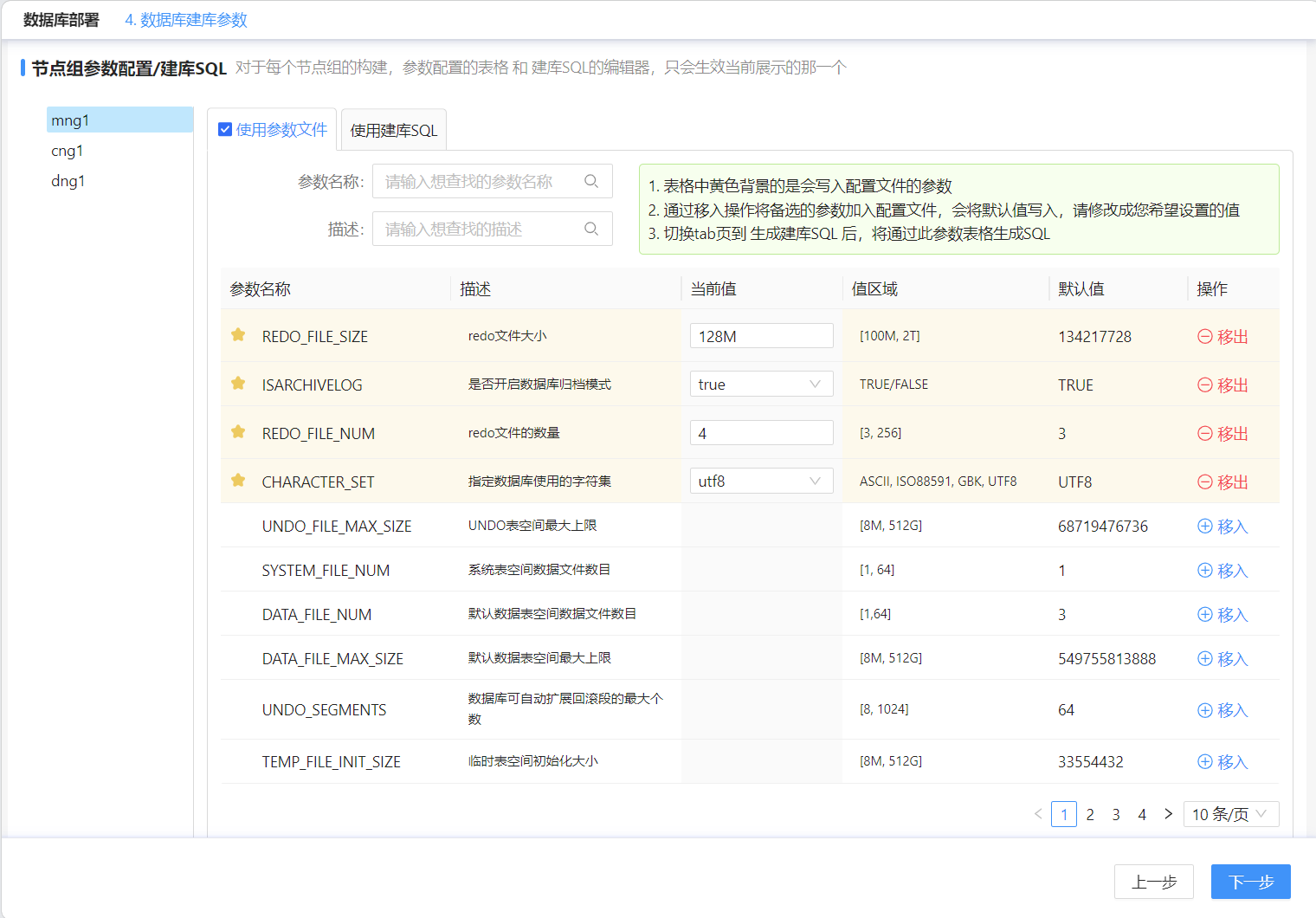Click star icon beside REDO_FILE_SIZE
Screen dimensions: 1316x918
coord(238,335)
